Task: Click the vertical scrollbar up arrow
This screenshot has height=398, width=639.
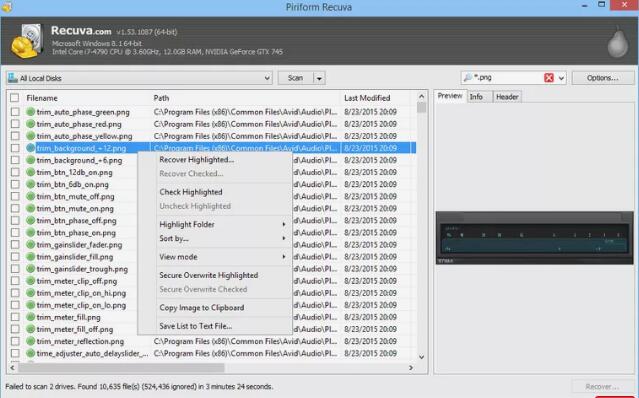Action: point(421,97)
